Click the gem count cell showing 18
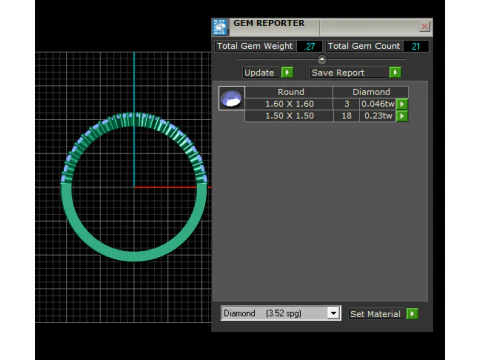Viewport: 480px width, 360px height. [347, 116]
